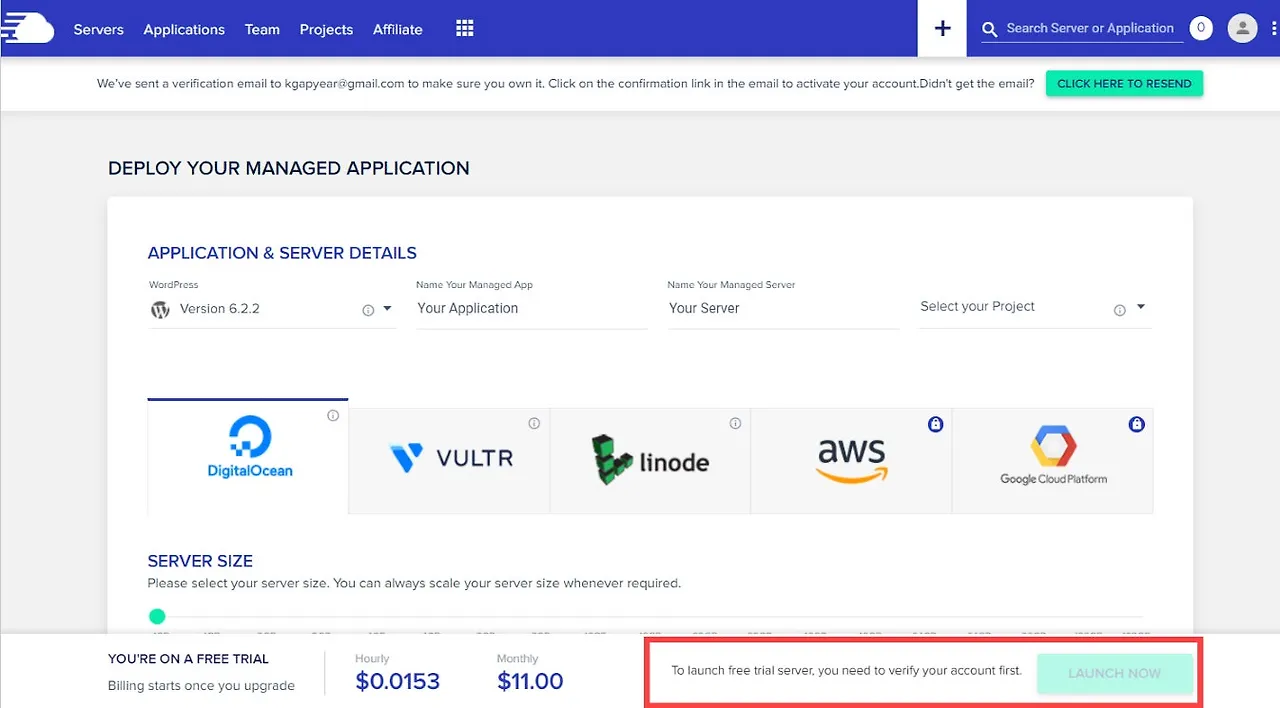Image resolution: width=1280 pixels, height=708 pixels.
Task: Click the verification email notice text
Action: [565, 84]
